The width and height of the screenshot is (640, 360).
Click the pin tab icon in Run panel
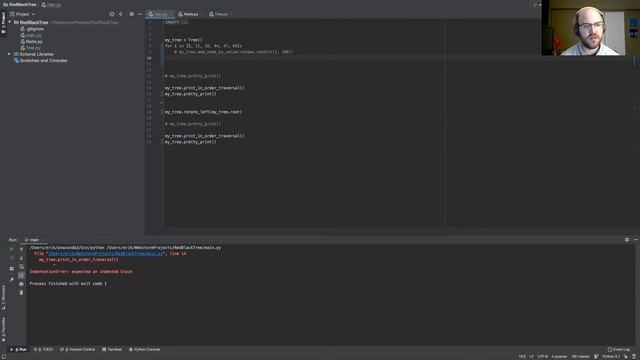click(x=11, y=280)
